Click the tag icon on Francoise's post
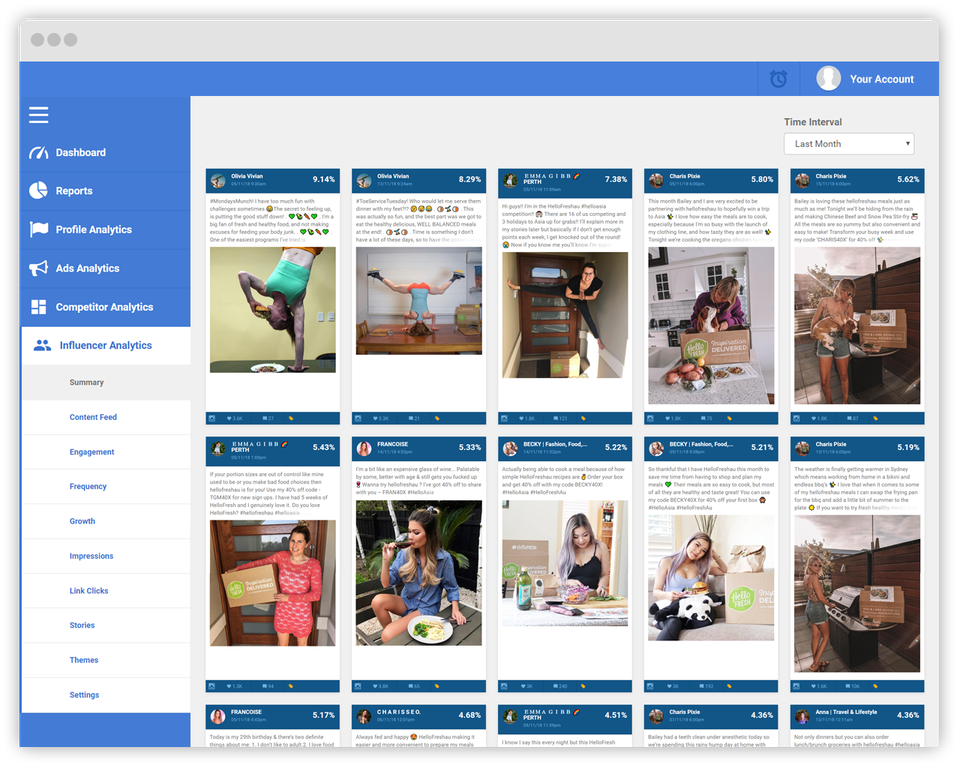960x768 pixels. pyautogui.click(x=437, y=686)
